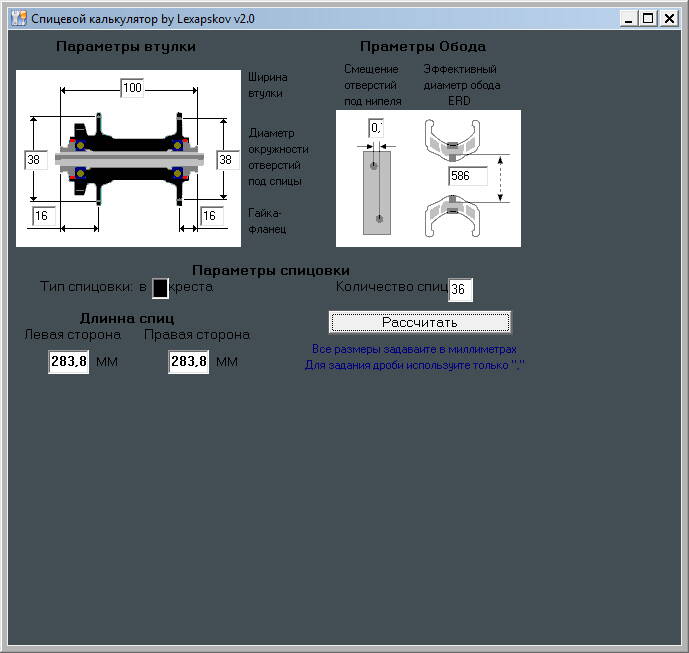Close the Спицевой калькулятор window

point(668,18)
